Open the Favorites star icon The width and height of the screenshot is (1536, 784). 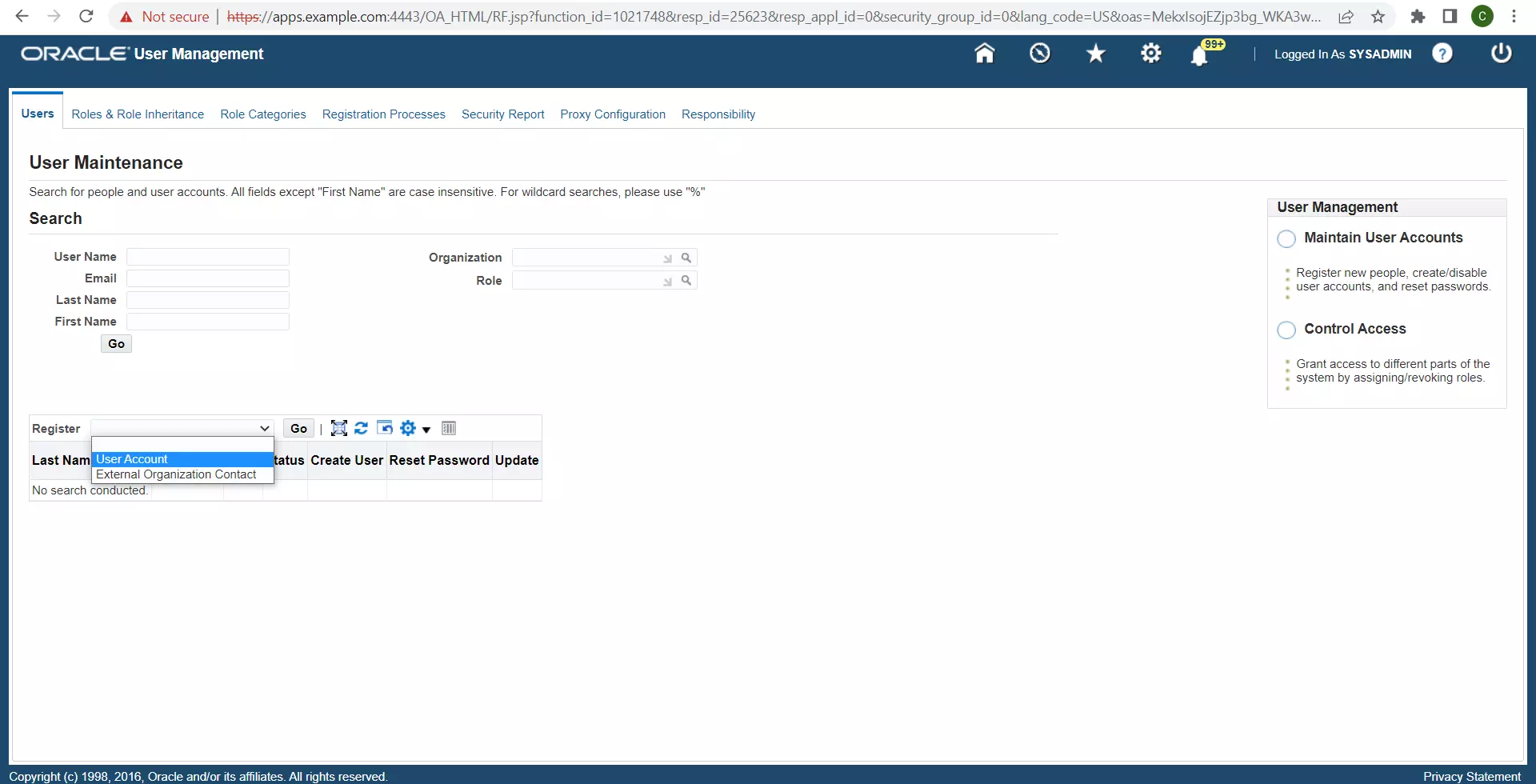tap(1095, 53)
